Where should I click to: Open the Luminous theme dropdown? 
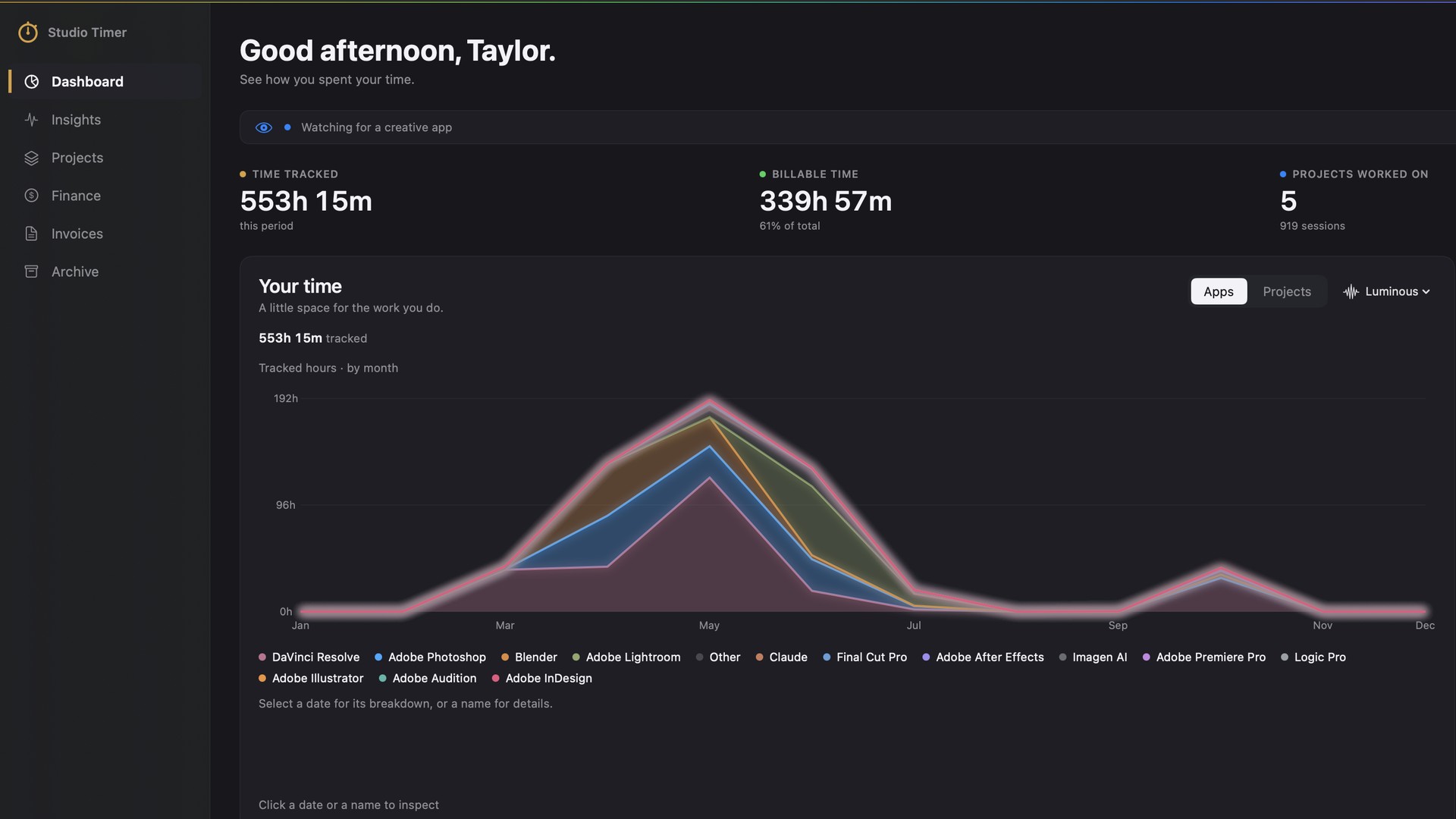pyautogui.click(x=1387, y=292)
